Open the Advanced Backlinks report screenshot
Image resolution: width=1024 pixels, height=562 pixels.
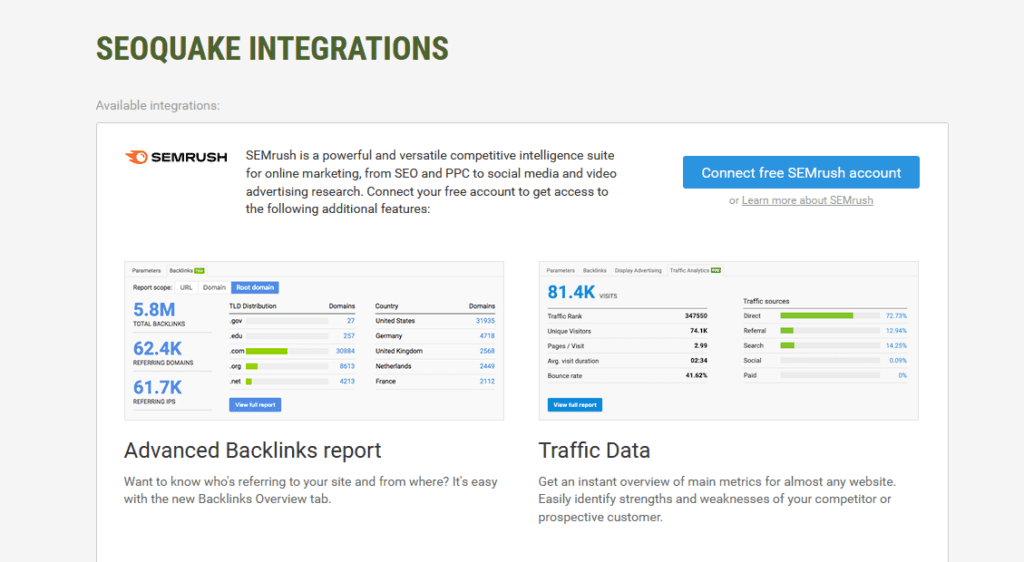coord(314,341)
